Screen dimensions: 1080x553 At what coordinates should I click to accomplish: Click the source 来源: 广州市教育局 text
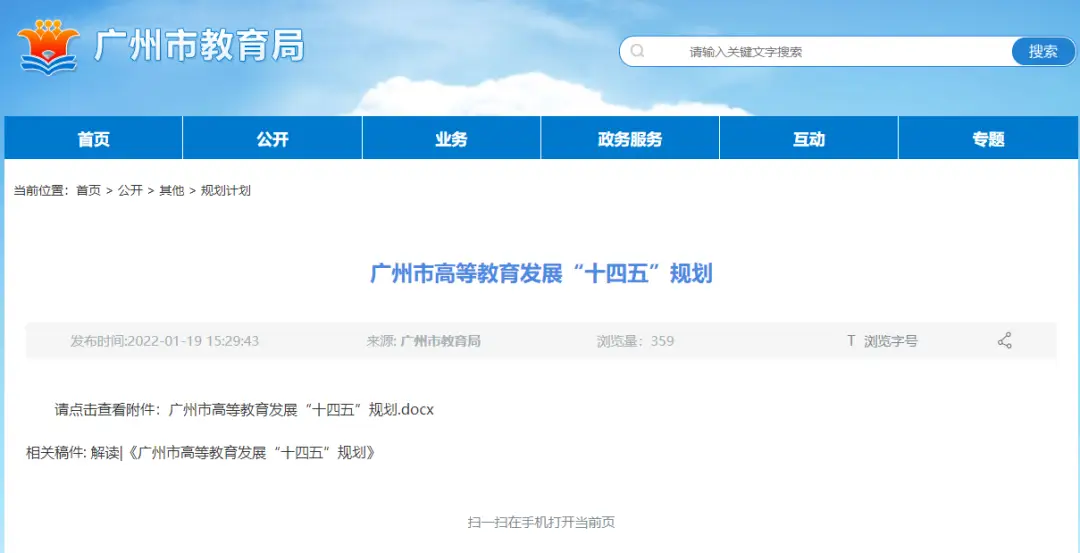point(424,341)
